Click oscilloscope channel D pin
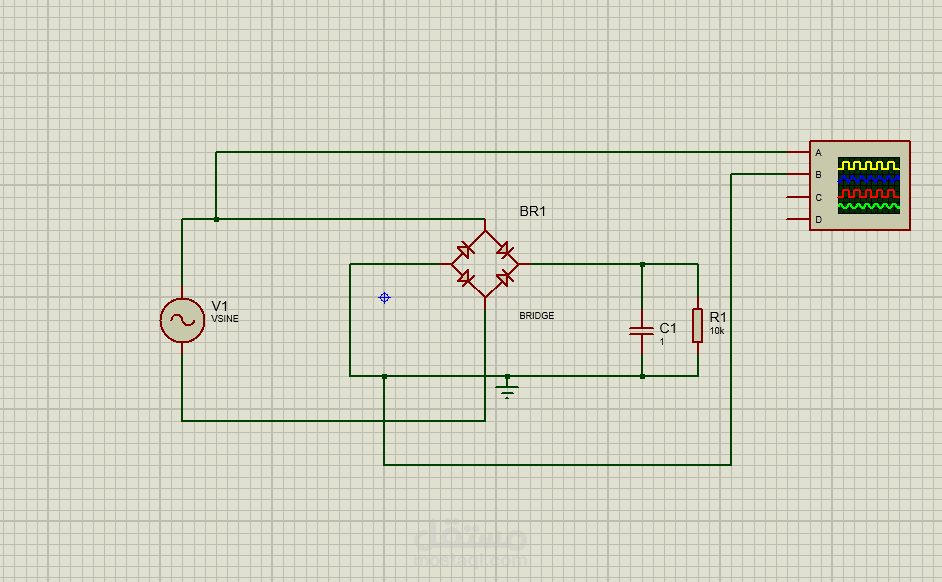 point(798,219)
